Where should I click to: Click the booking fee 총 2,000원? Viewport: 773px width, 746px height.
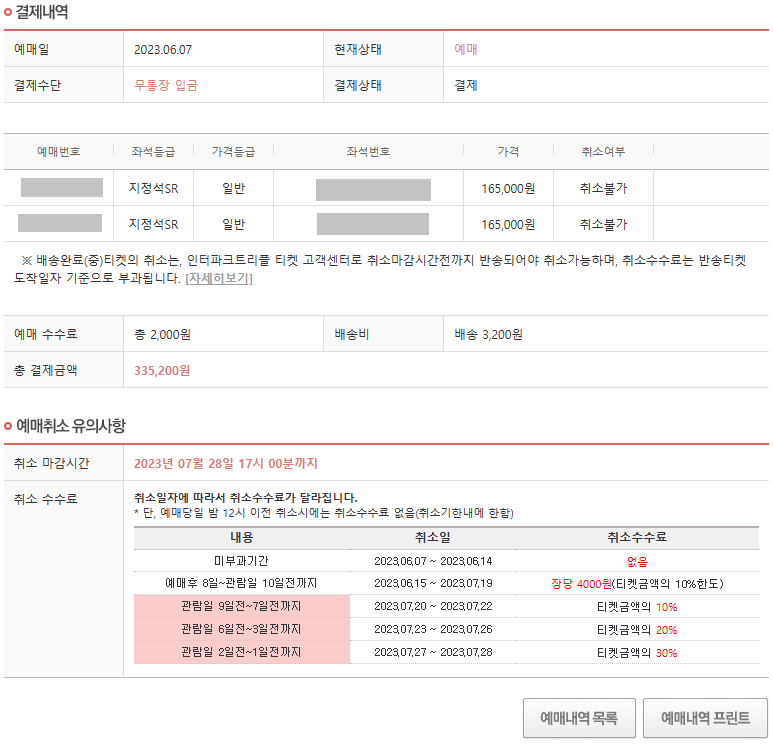(163, 335)
